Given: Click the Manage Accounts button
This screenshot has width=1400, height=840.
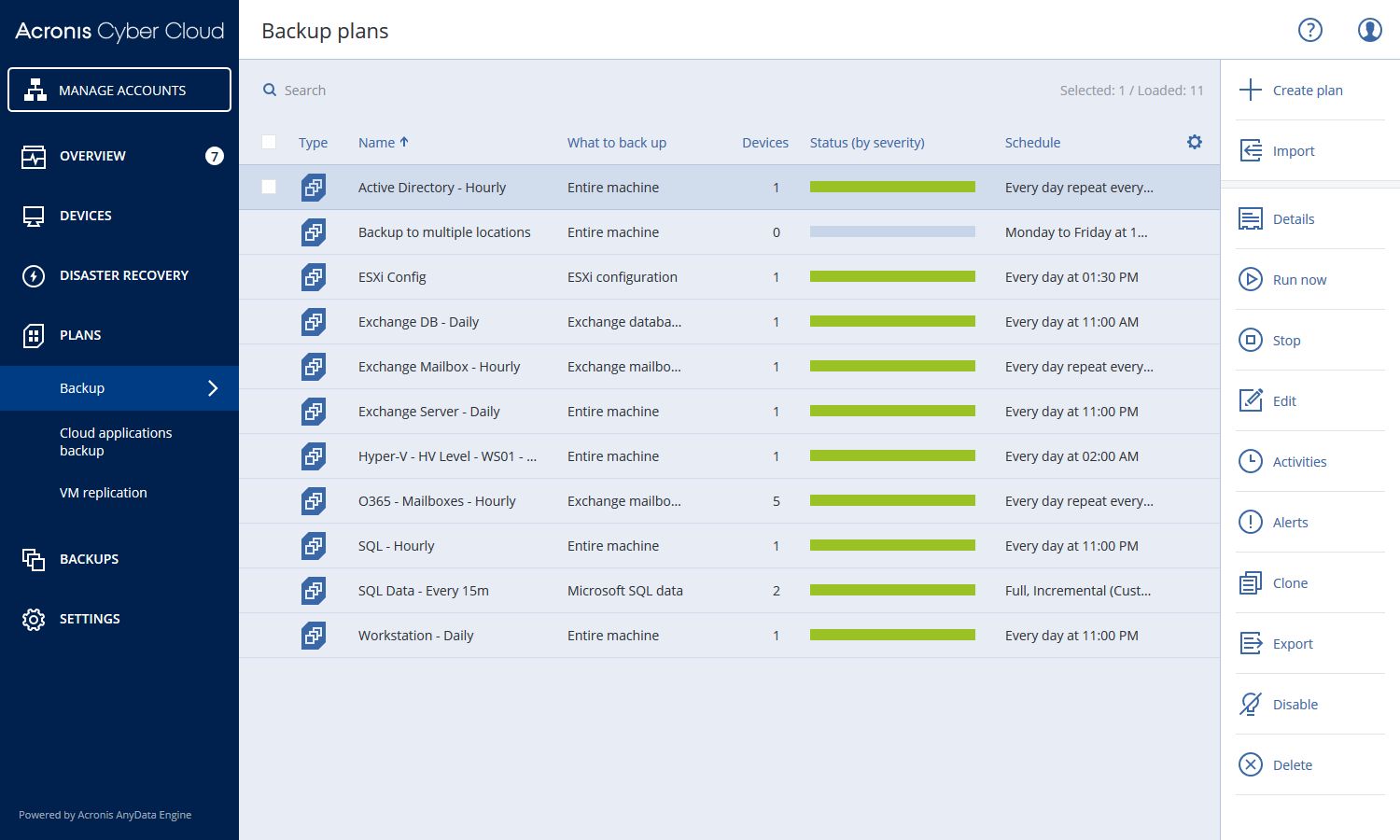Looking at the screenshot, I should pyautogui.click(x=119, y=90).
